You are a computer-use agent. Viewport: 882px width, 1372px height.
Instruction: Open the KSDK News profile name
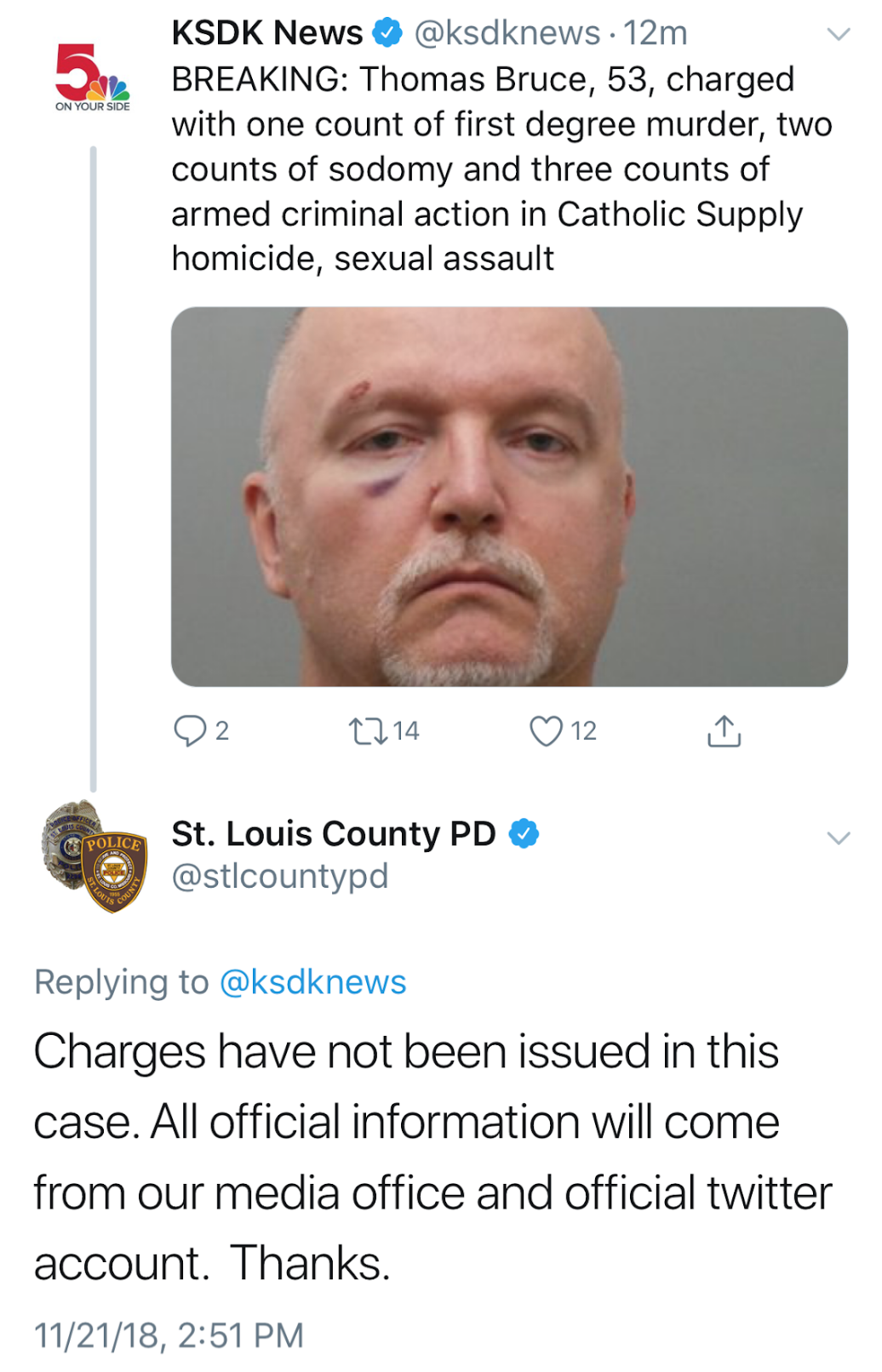(267, 33)
